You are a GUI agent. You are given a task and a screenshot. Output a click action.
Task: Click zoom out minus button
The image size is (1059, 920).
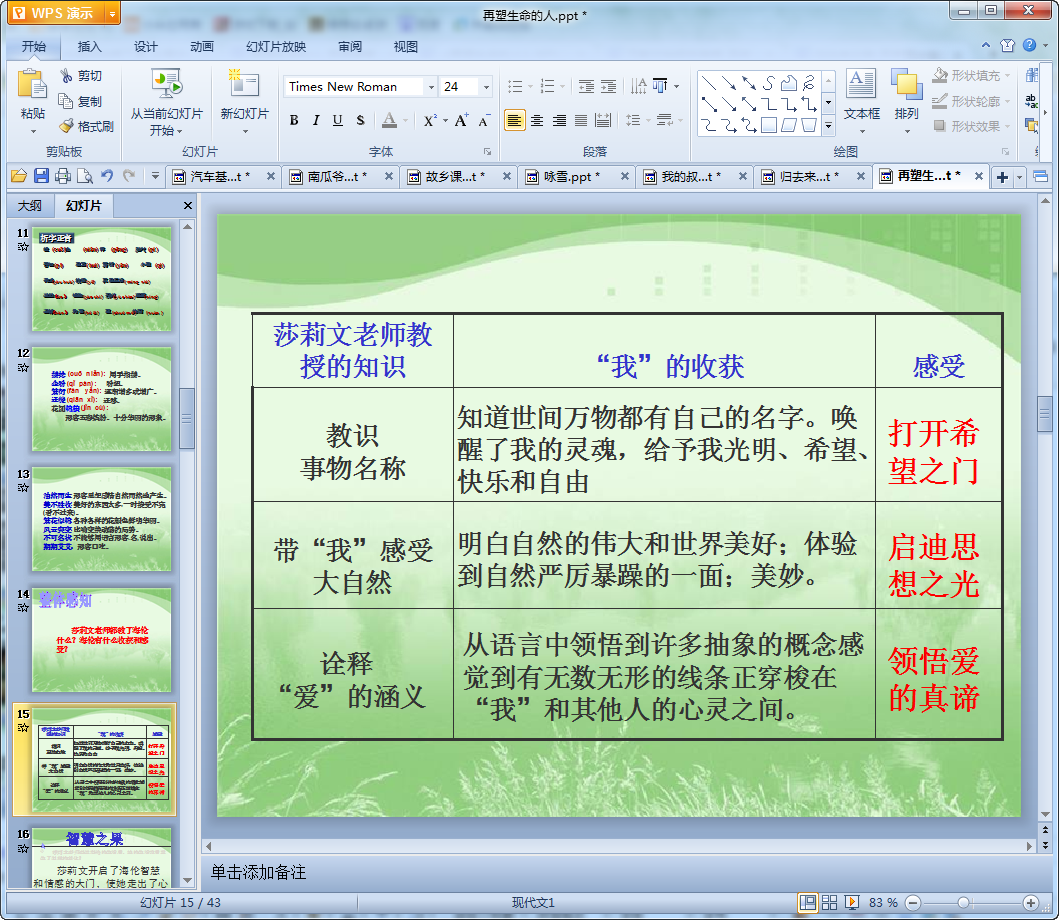[912, 902]
